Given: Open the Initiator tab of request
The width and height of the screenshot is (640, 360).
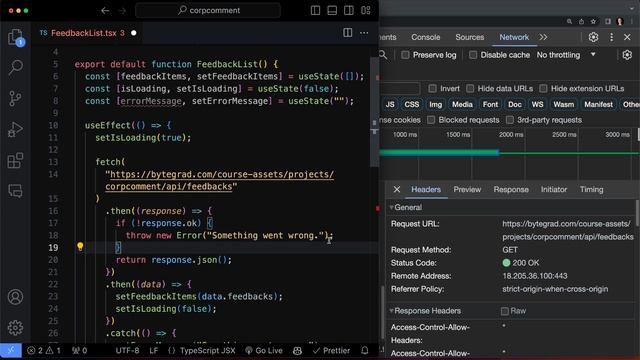Looking at the screenshot, I should [553, 189].
